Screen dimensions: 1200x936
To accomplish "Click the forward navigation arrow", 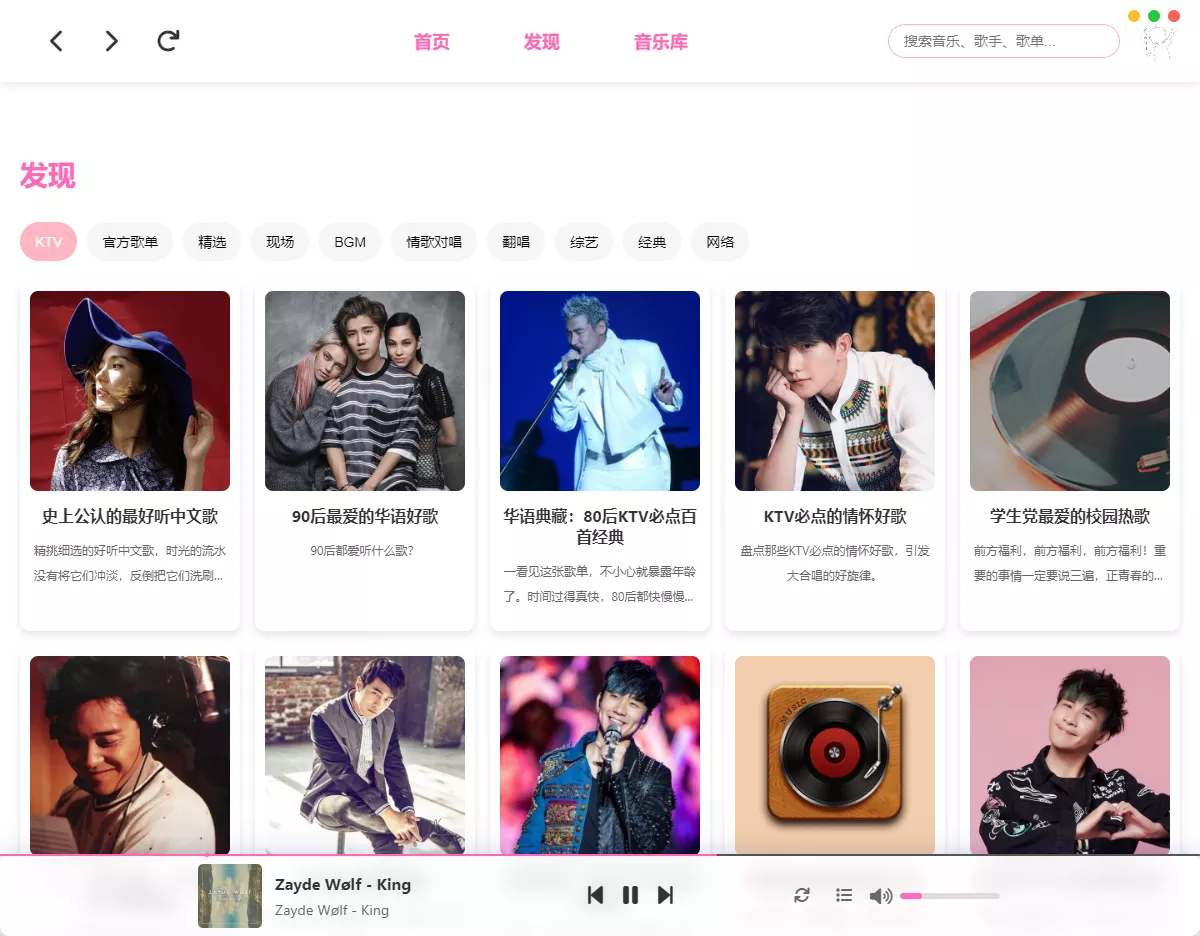I will coord(111,41).
